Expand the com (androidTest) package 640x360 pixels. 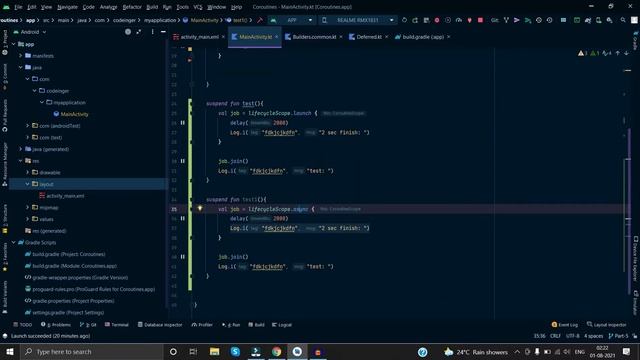[28, 126]
